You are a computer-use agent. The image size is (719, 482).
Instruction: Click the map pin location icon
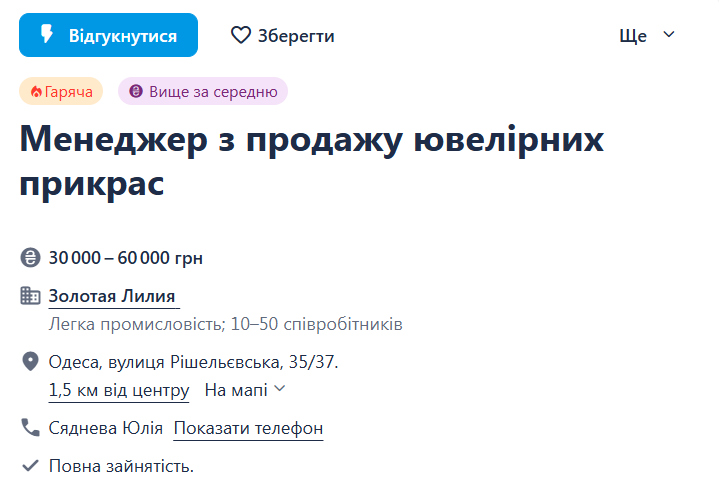(30, 361)
